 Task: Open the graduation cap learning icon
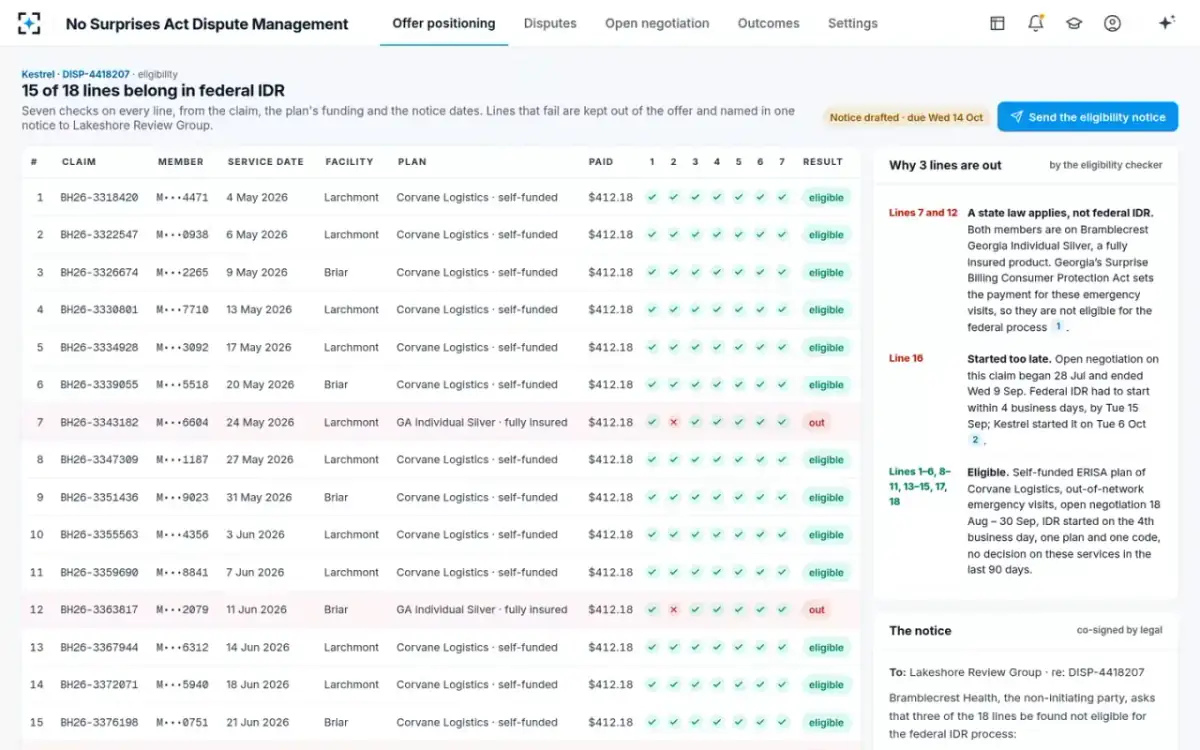pyautogui.click(x=1074, y=23)
